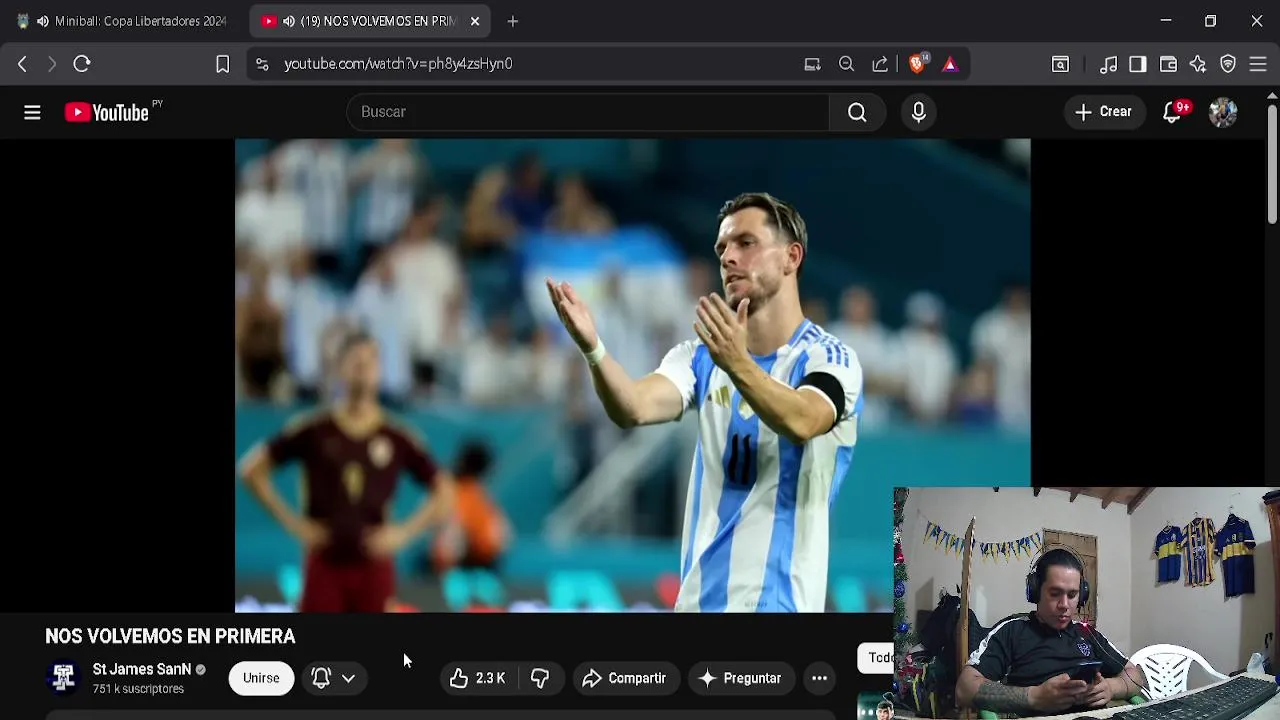Open Brave VPN shield icon
The height and width of the screenshot is (720, 1280).
click(x=1228, y=64)
